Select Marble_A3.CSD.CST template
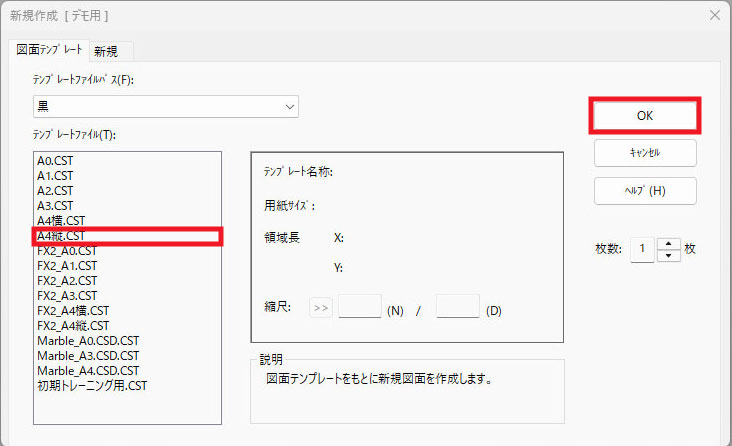 pyautogui.click(x=88, y=355)
